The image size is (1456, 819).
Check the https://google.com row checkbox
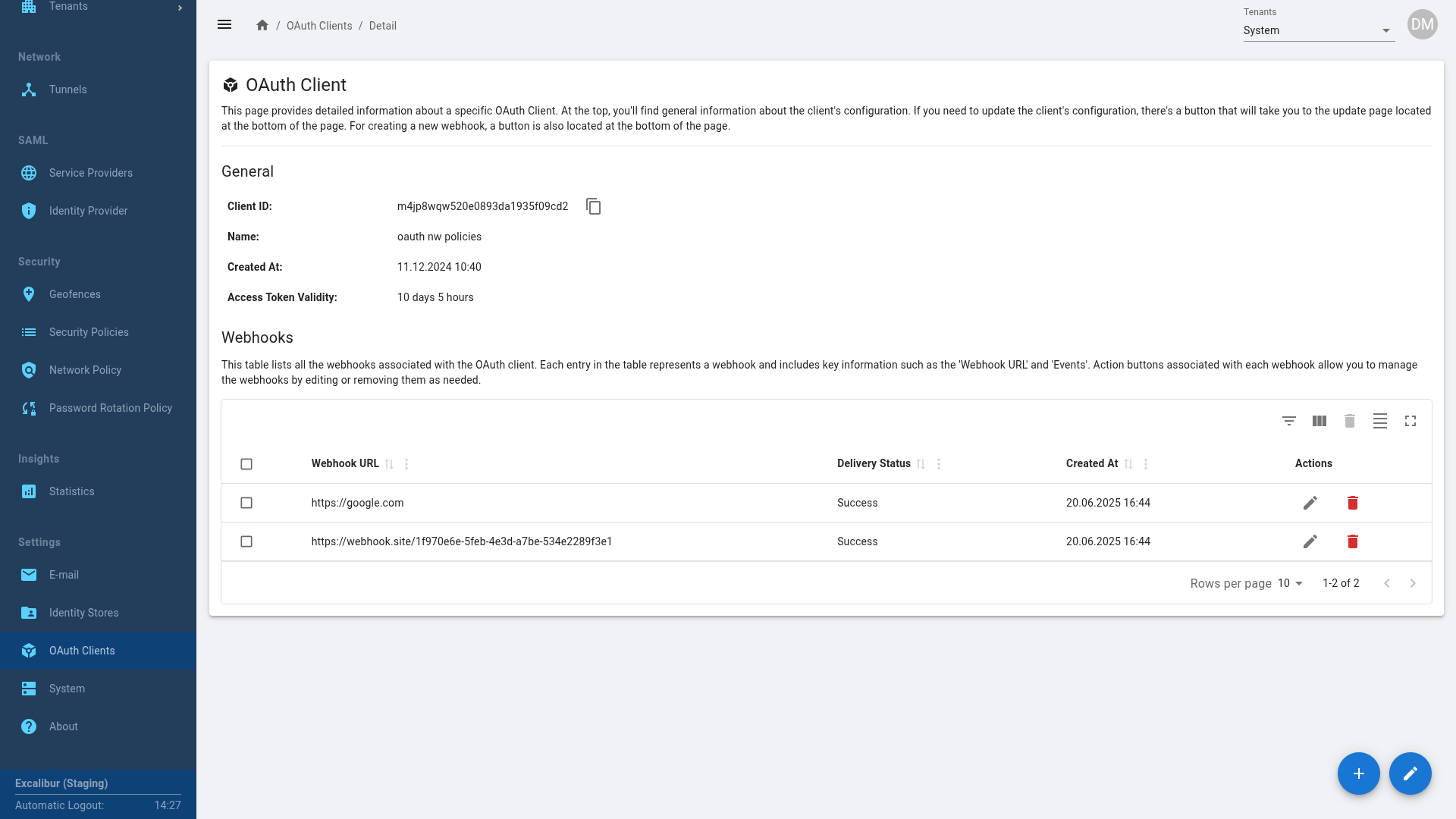tap(246, 503)
